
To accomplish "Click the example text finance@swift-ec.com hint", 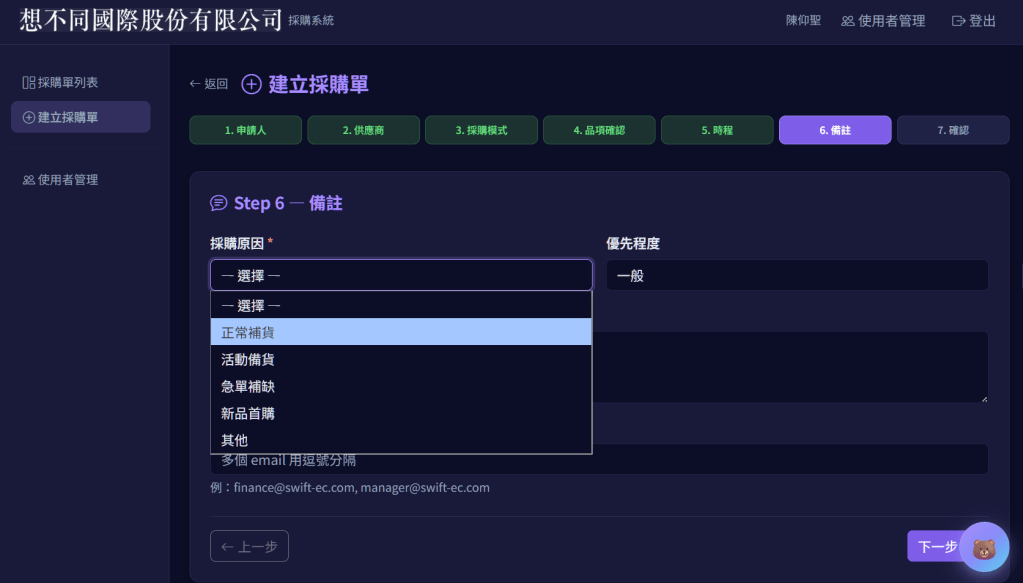I will (350, 488).
